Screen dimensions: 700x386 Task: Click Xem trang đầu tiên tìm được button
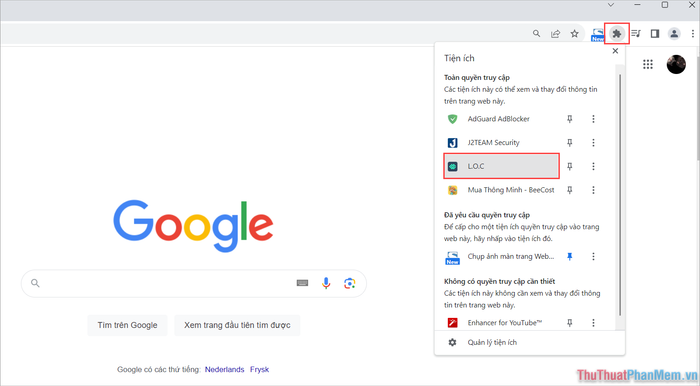tap(237, 325)
